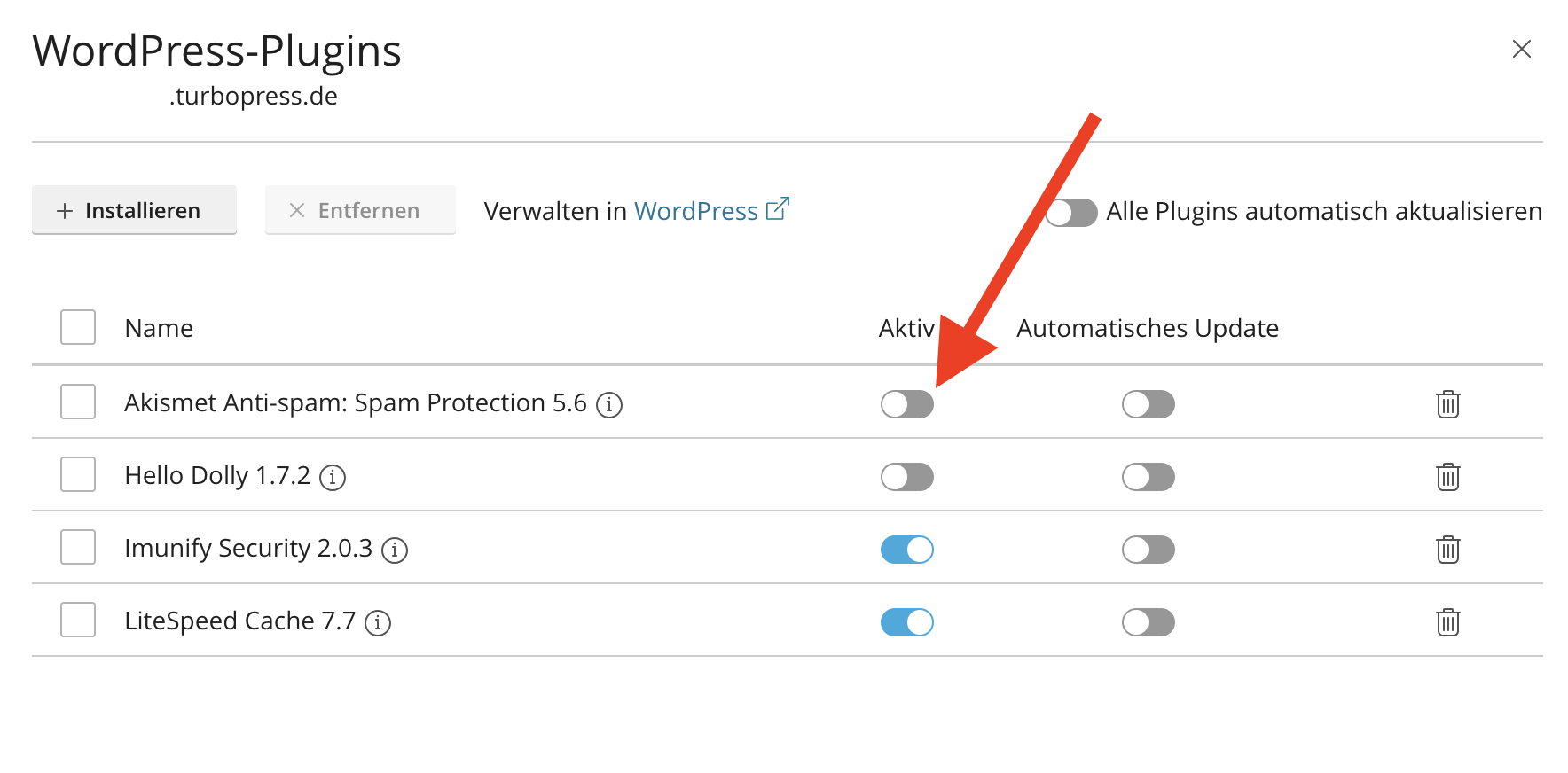Remove Imunify Security using its trash icon
Screen dimensions: 1568x773
(x=1447, y=550)
